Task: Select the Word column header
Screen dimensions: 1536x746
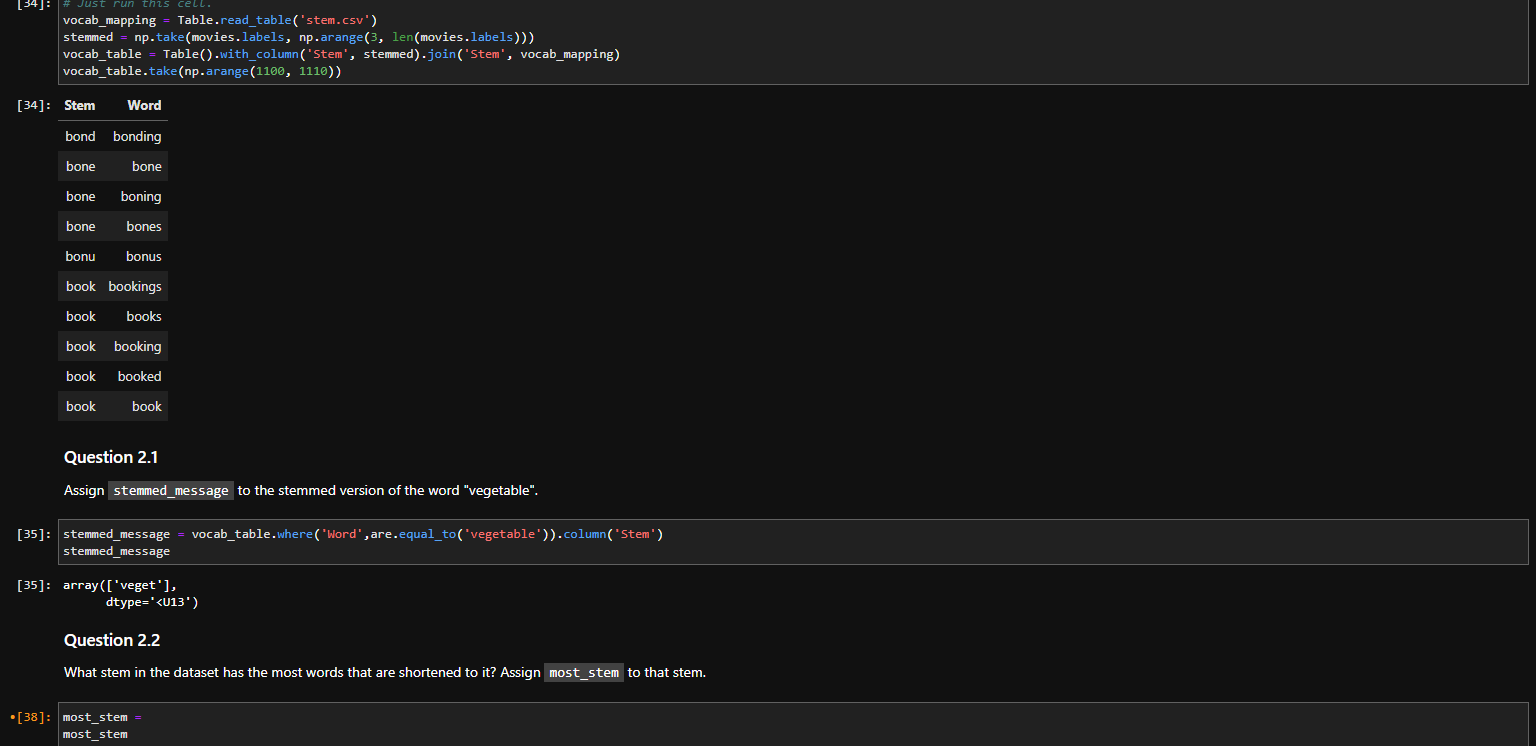Action: pos(144,105)
